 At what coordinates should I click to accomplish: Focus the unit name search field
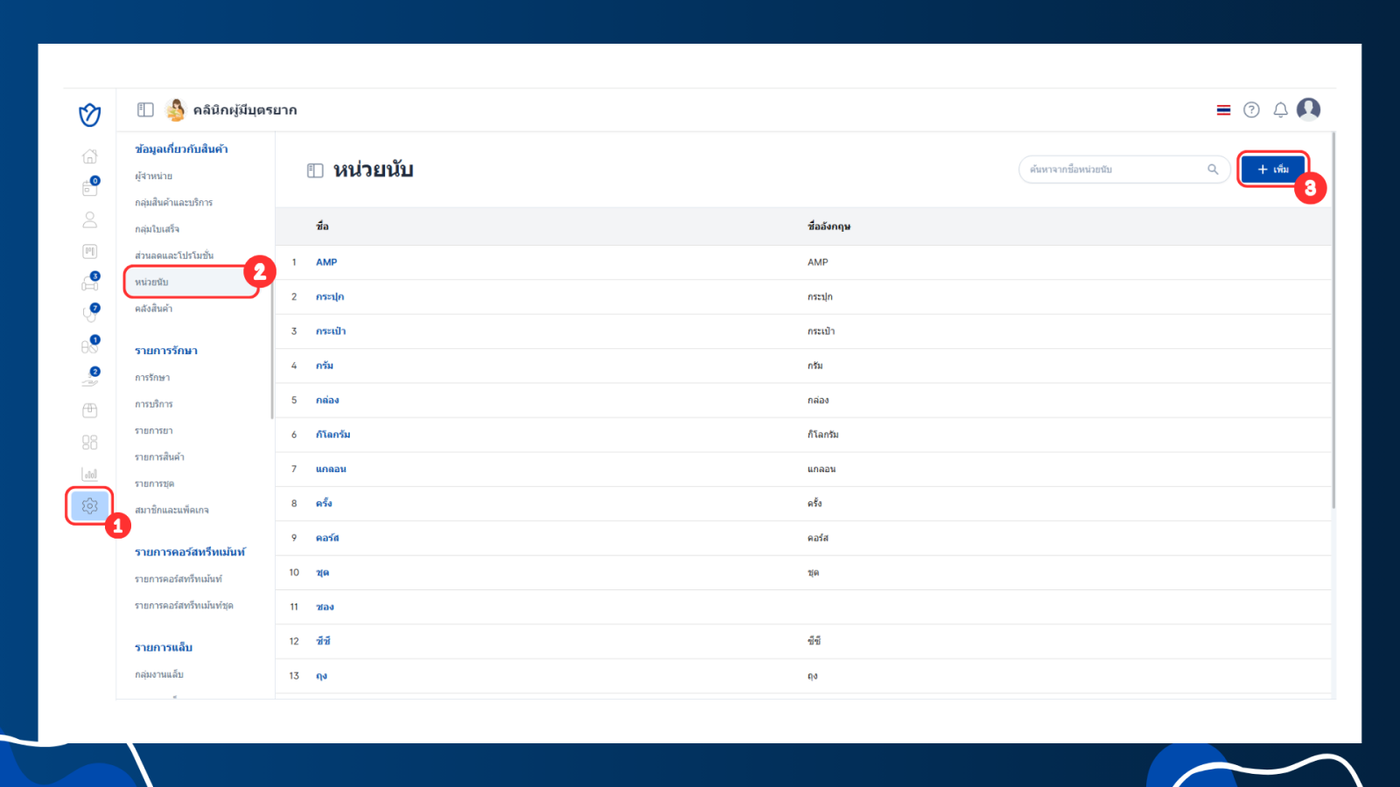pos(1124,170)
